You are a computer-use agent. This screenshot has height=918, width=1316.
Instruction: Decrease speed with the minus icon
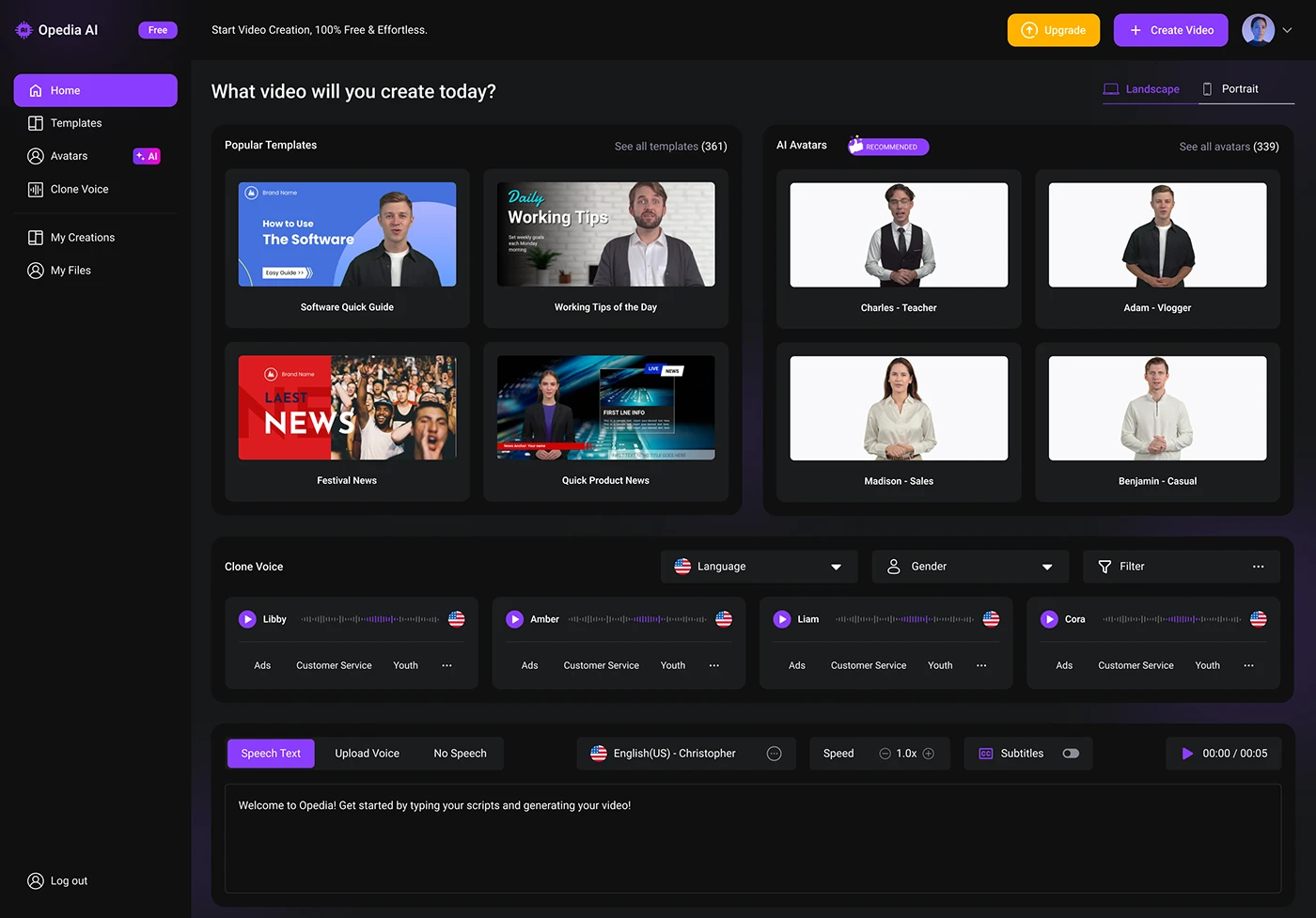pos(885,754)
